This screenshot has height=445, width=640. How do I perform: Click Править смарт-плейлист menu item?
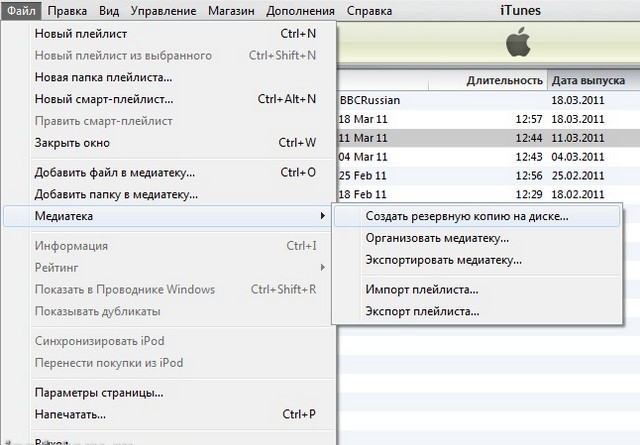click(176, 121)
